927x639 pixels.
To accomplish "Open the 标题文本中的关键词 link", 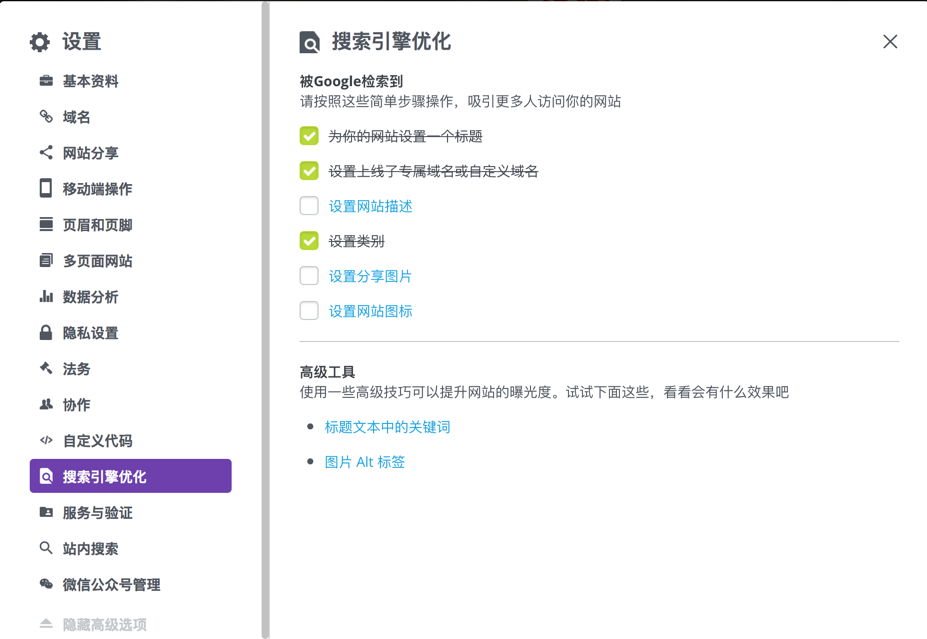I will point(387,427).
